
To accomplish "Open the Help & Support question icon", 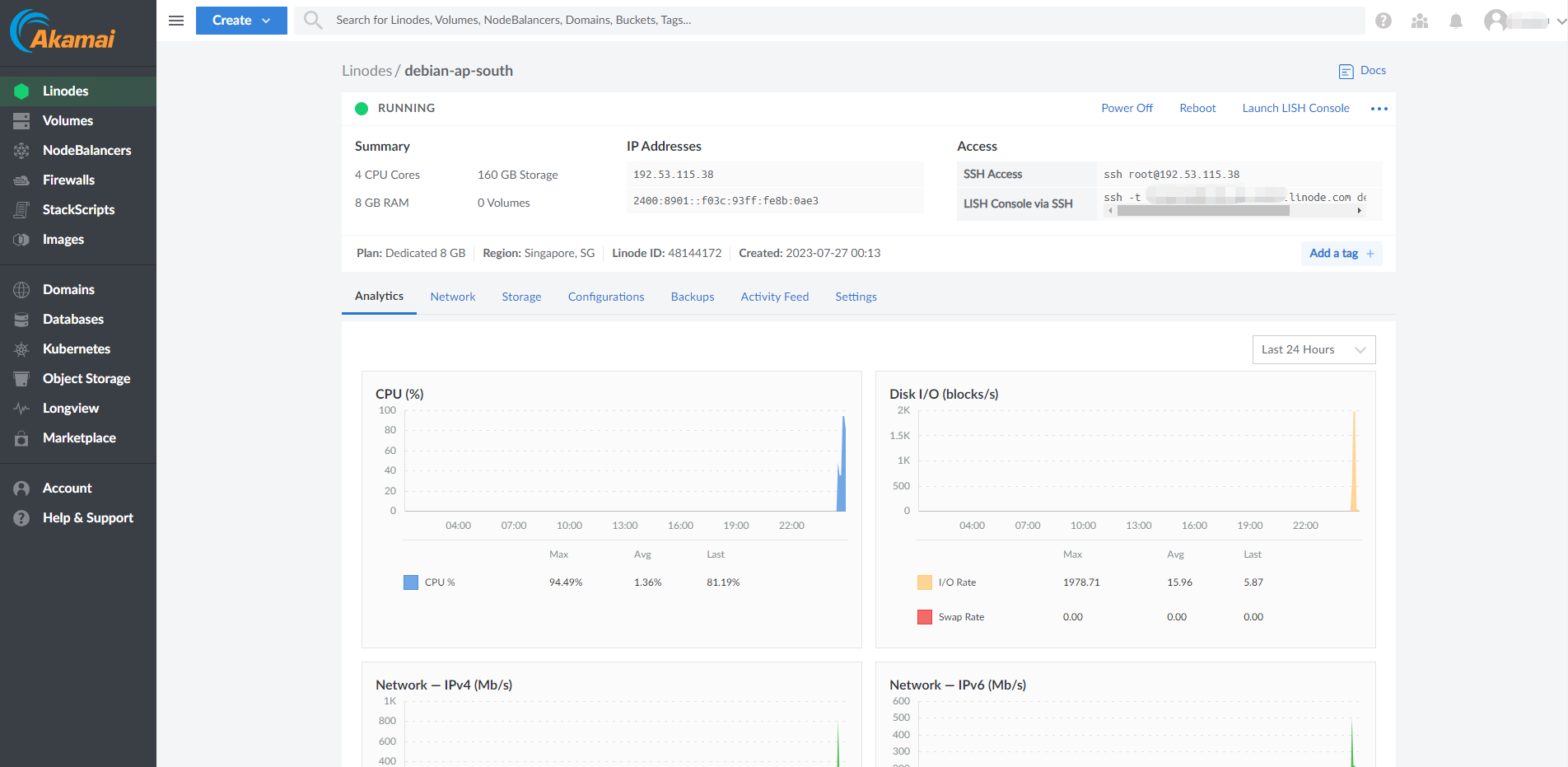I will 21,518.
